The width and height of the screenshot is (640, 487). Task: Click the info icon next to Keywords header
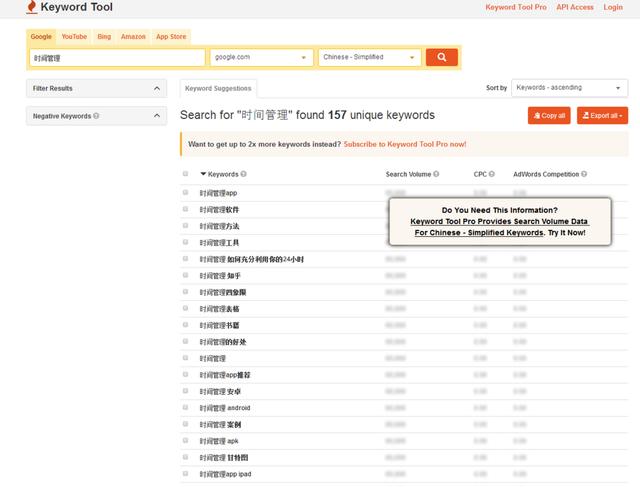coord(243,174)
